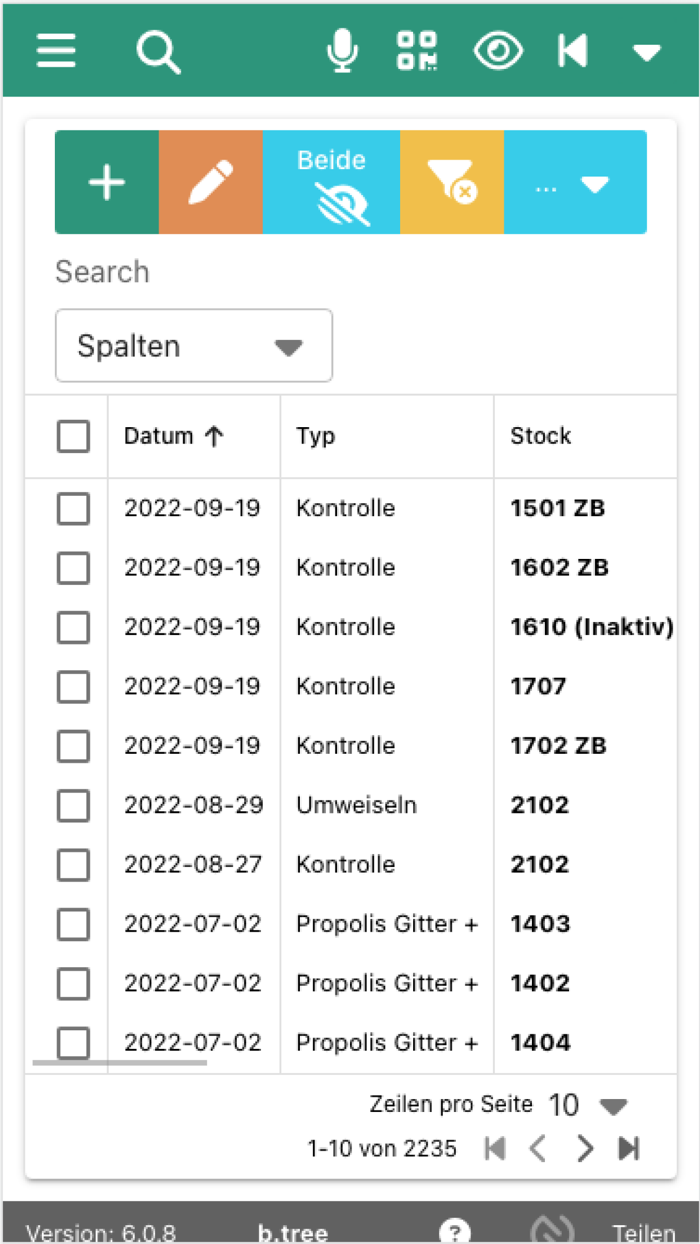The height and width of the screenshot is (1244, 700).
Task: Add a new entry with the plus icon
Action: click(106, 181)
